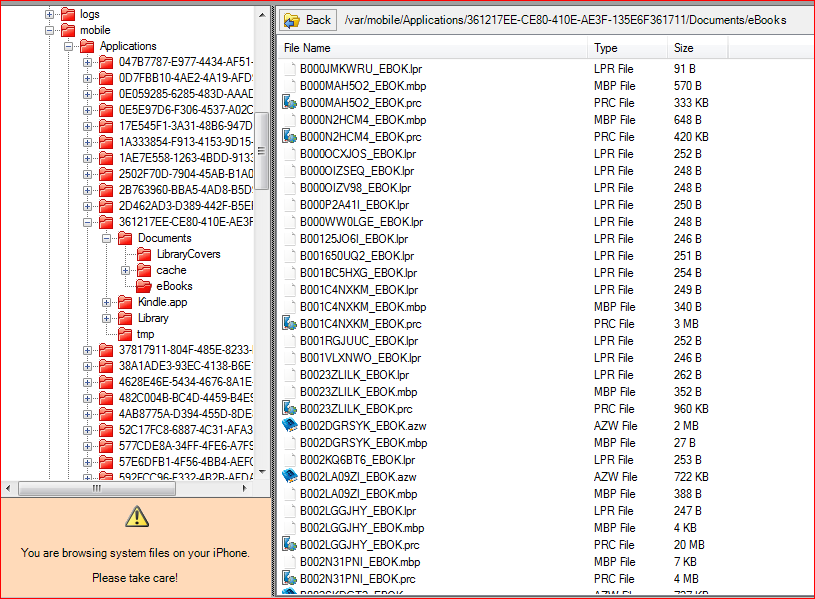This screenshot has width=815, height=599.
Task: Select the eBooks open folder icon
Action: [x=144, y=286]
